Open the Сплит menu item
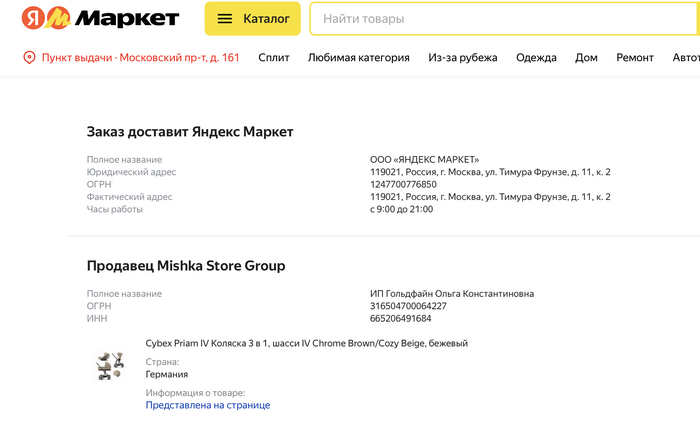The width and height of the screenshot is (700, 434). point(274,58)
